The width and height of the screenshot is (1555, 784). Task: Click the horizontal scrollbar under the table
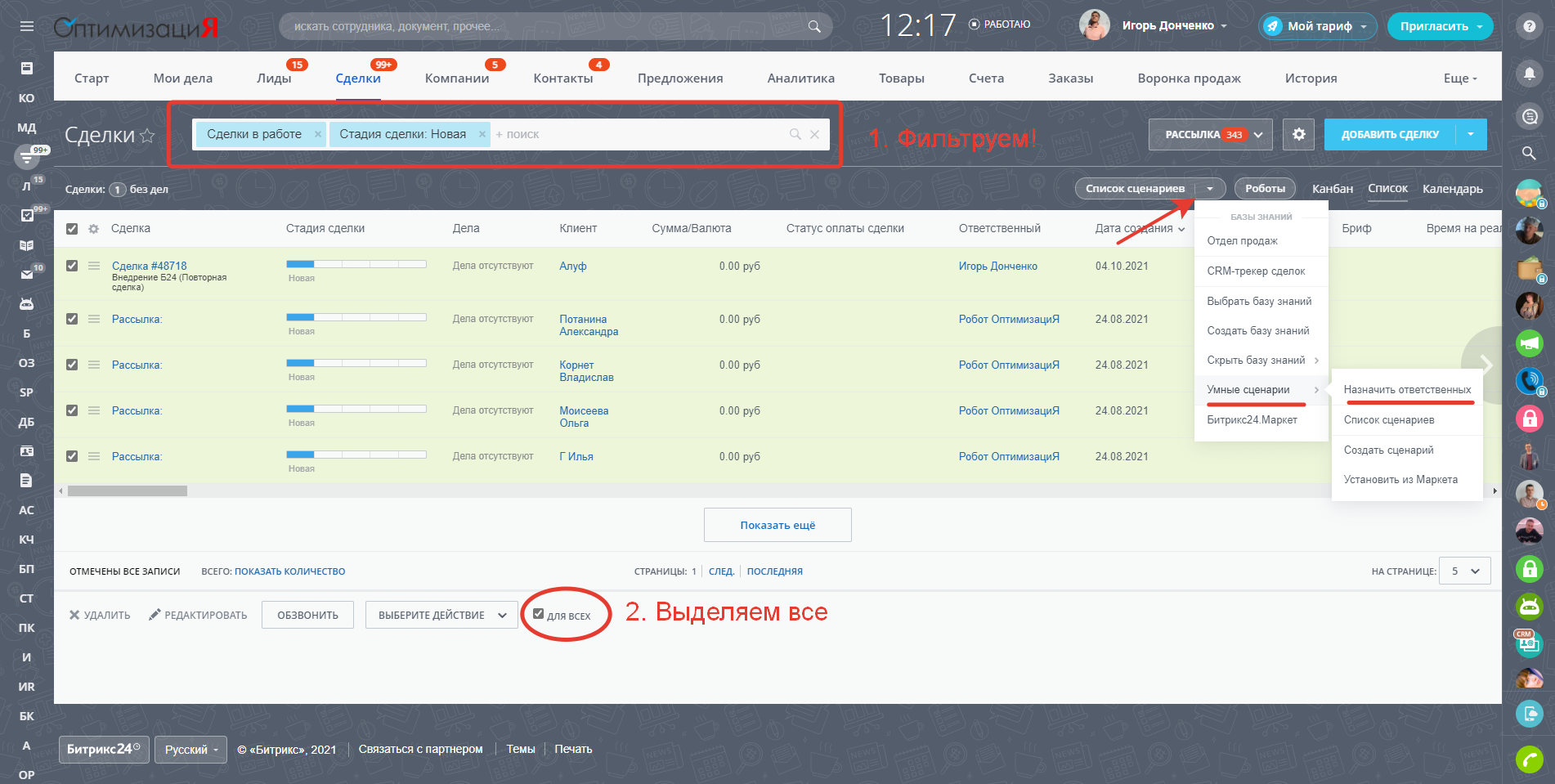coord(128,491)
